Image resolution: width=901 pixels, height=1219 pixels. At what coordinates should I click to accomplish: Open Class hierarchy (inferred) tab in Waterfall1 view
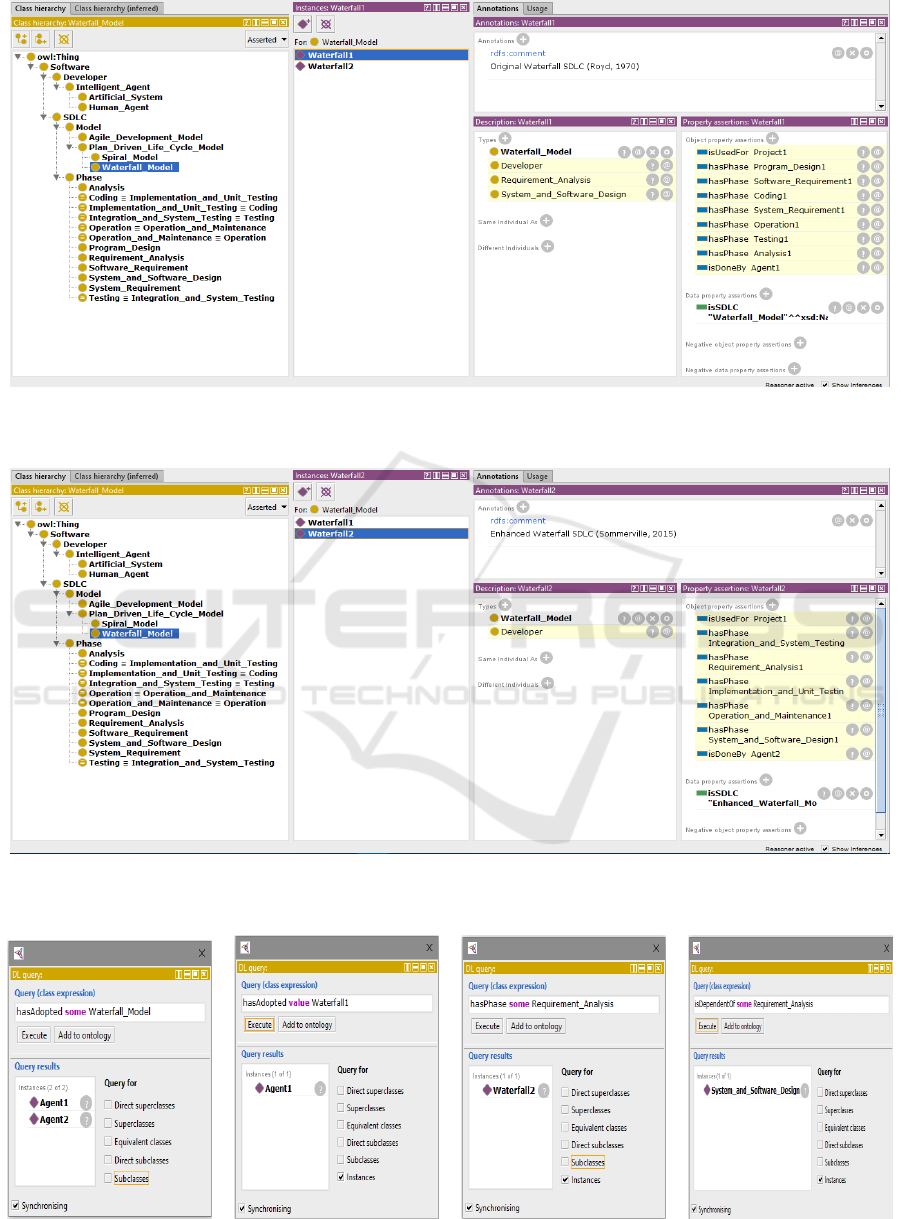coord(117,8)
